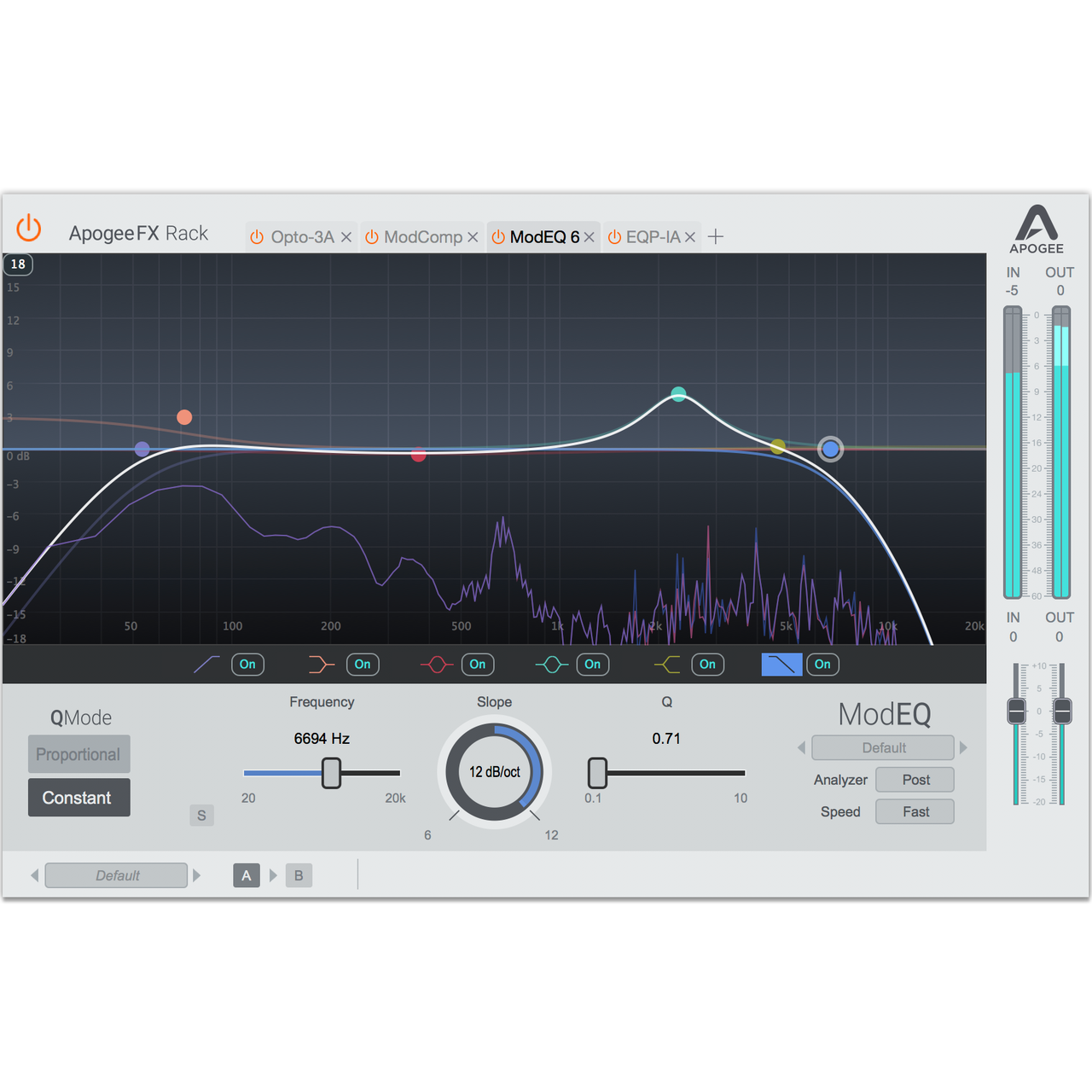Select the low-cut filter band icon
Image resolution: width=1092 pixels, height=1092 pixels.
point(206,664)
